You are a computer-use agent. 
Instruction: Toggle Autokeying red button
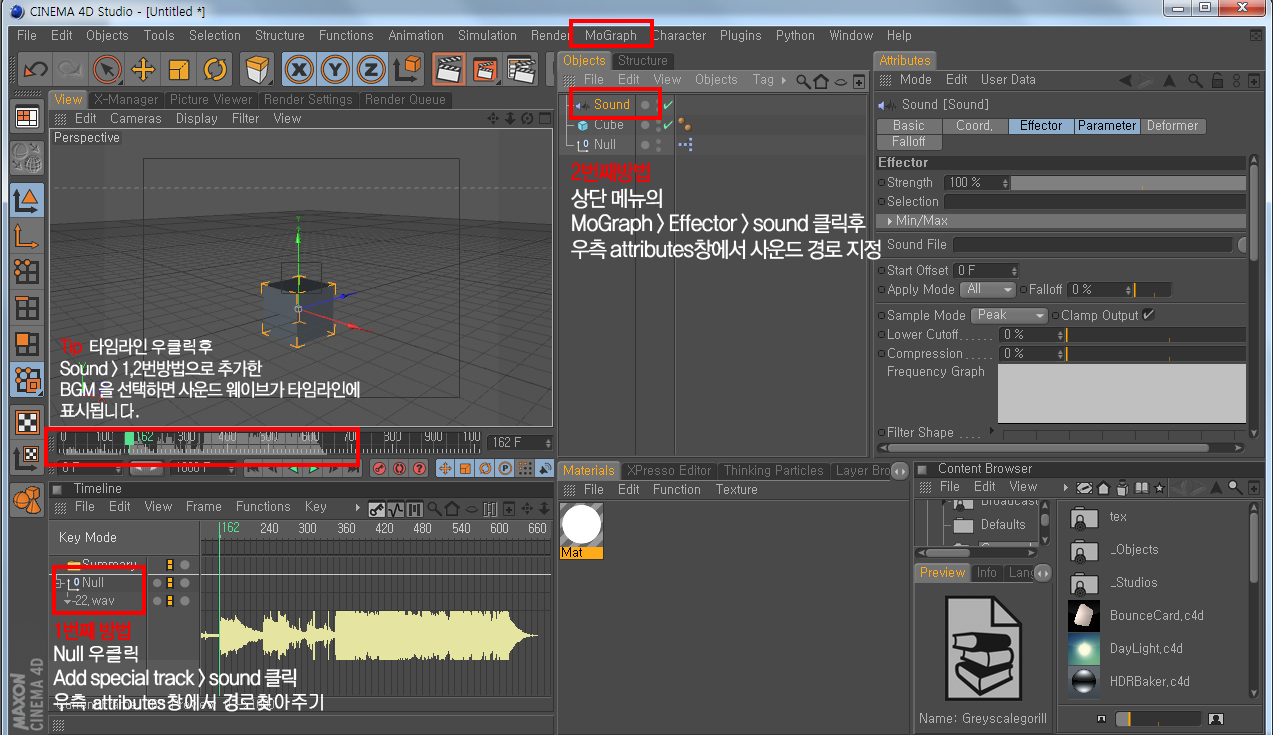[398, 468]
